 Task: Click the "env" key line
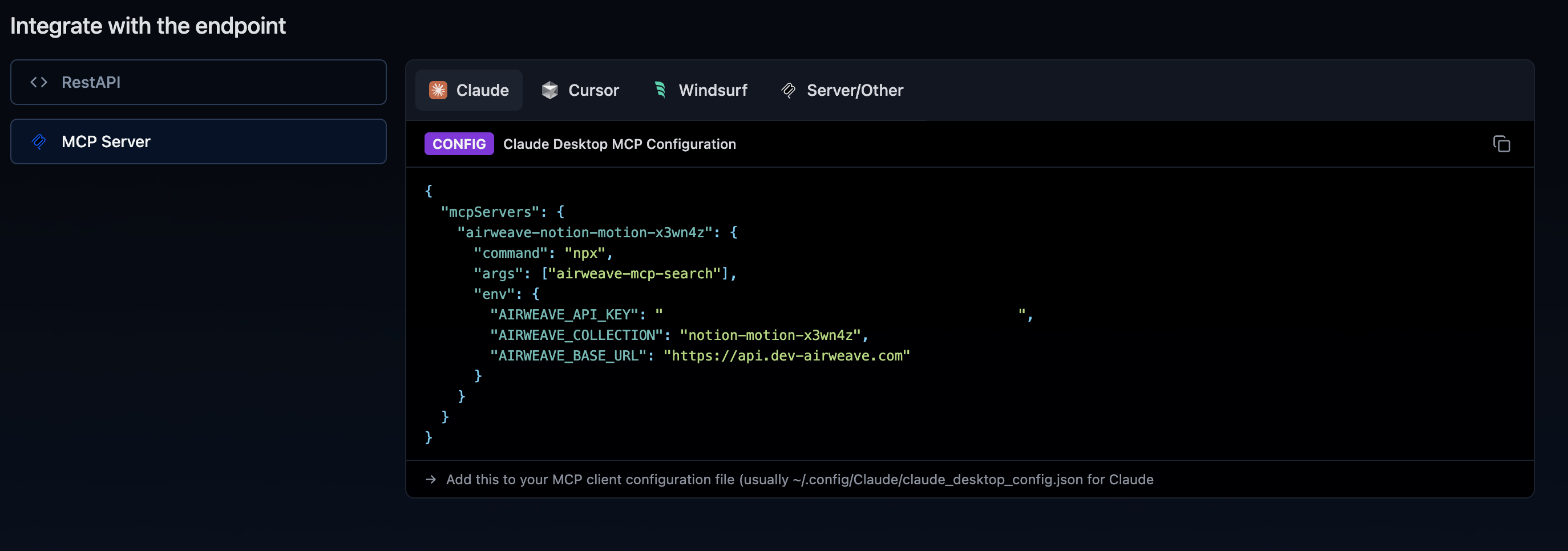click(x=507, y=294)
